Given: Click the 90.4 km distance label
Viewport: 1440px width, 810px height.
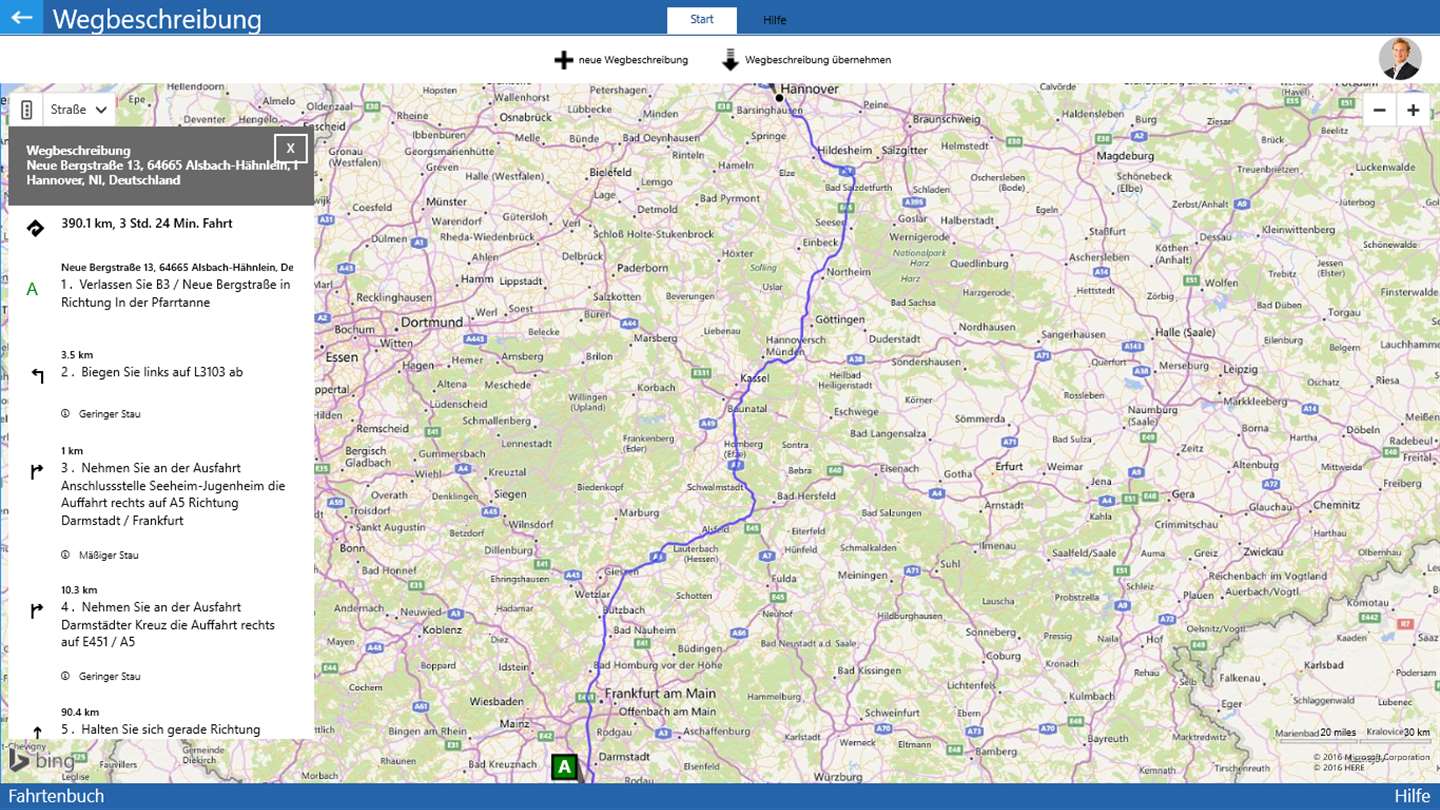Looking at the screenshot, I should 80,712.
